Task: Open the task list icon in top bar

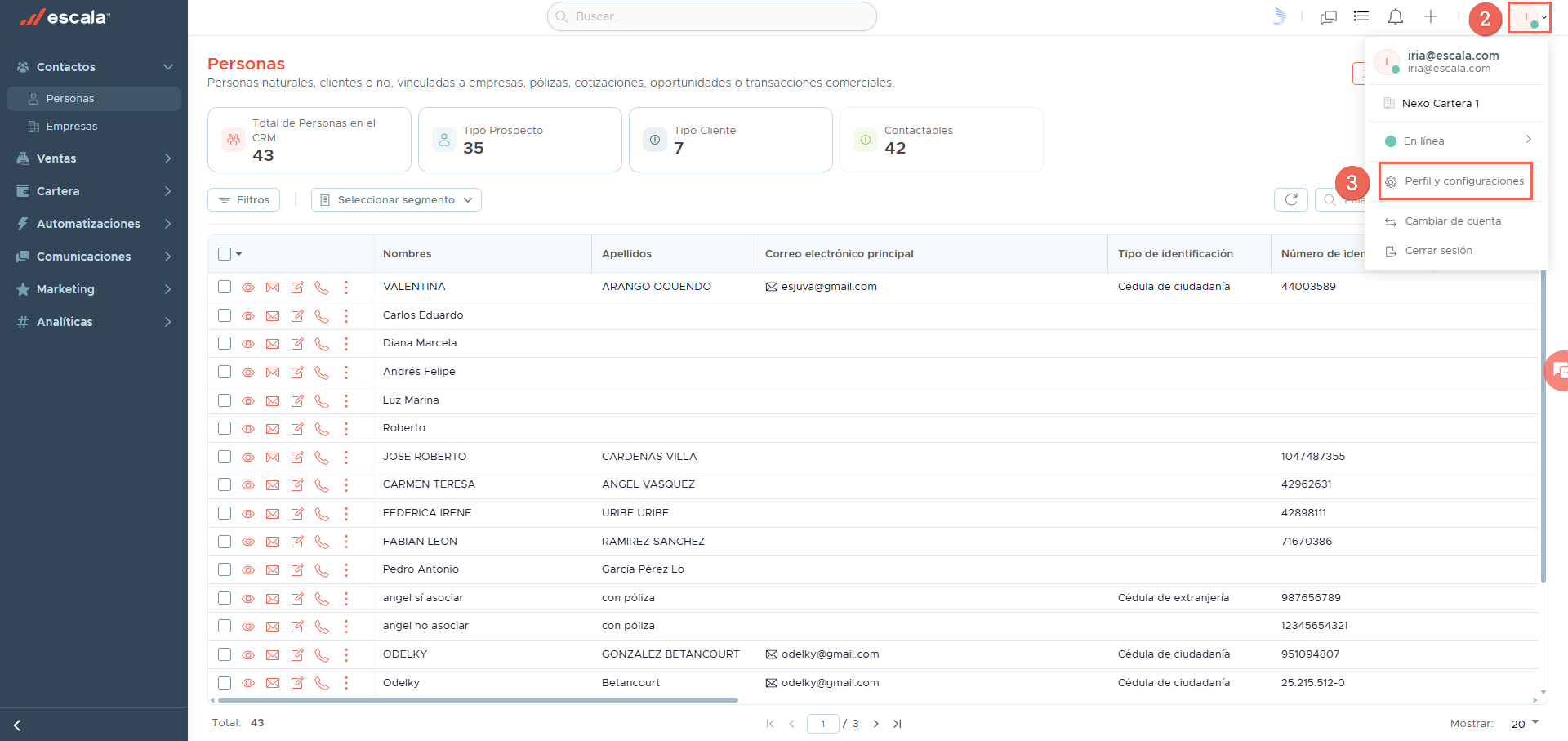Action: click(1361, 16)
